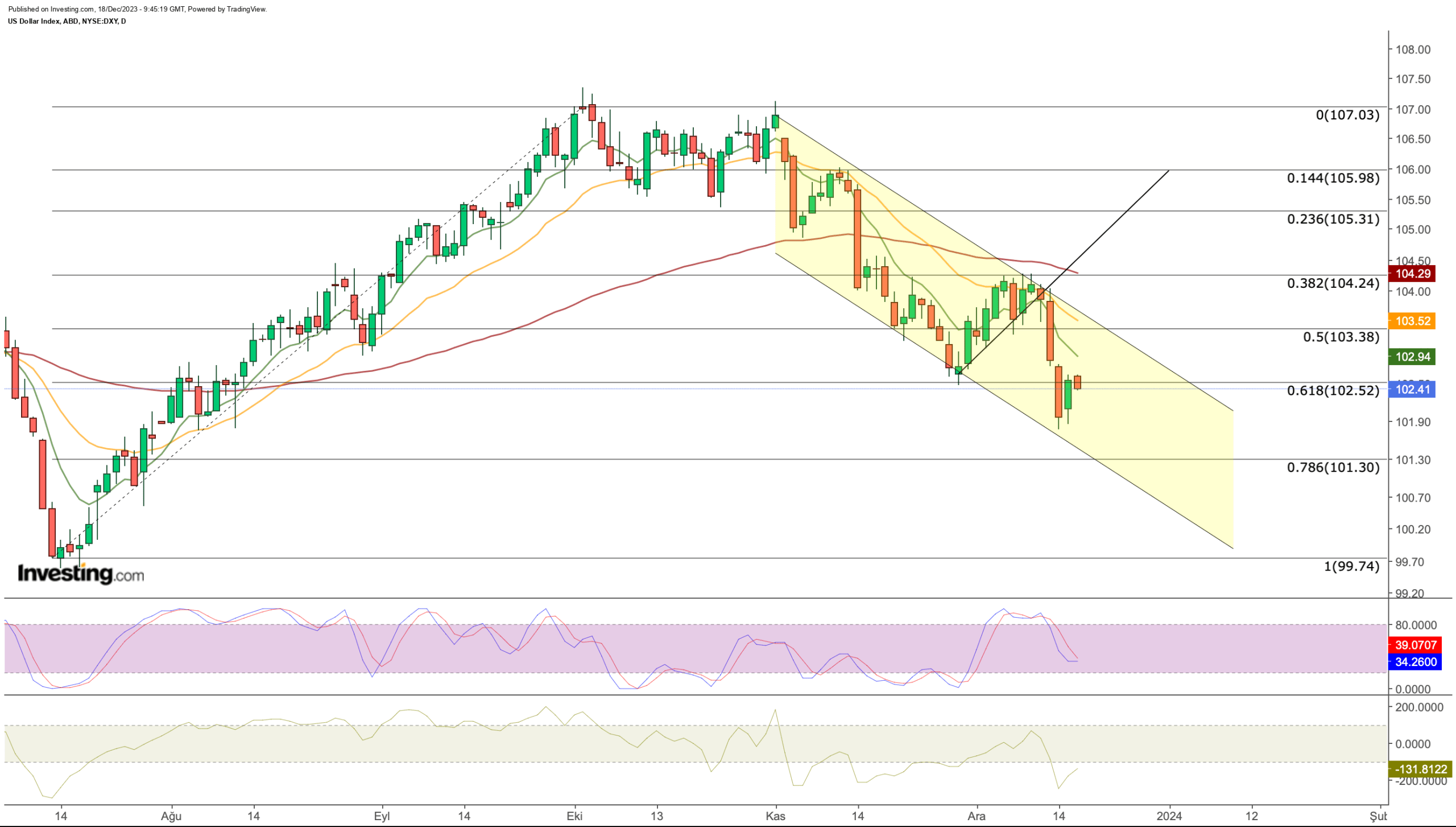Image resolution: width=1456 pixels, height=827 pixels.
Task: Select the 0.5(103.38) Fibonacci label
Action: [1341, 337]
